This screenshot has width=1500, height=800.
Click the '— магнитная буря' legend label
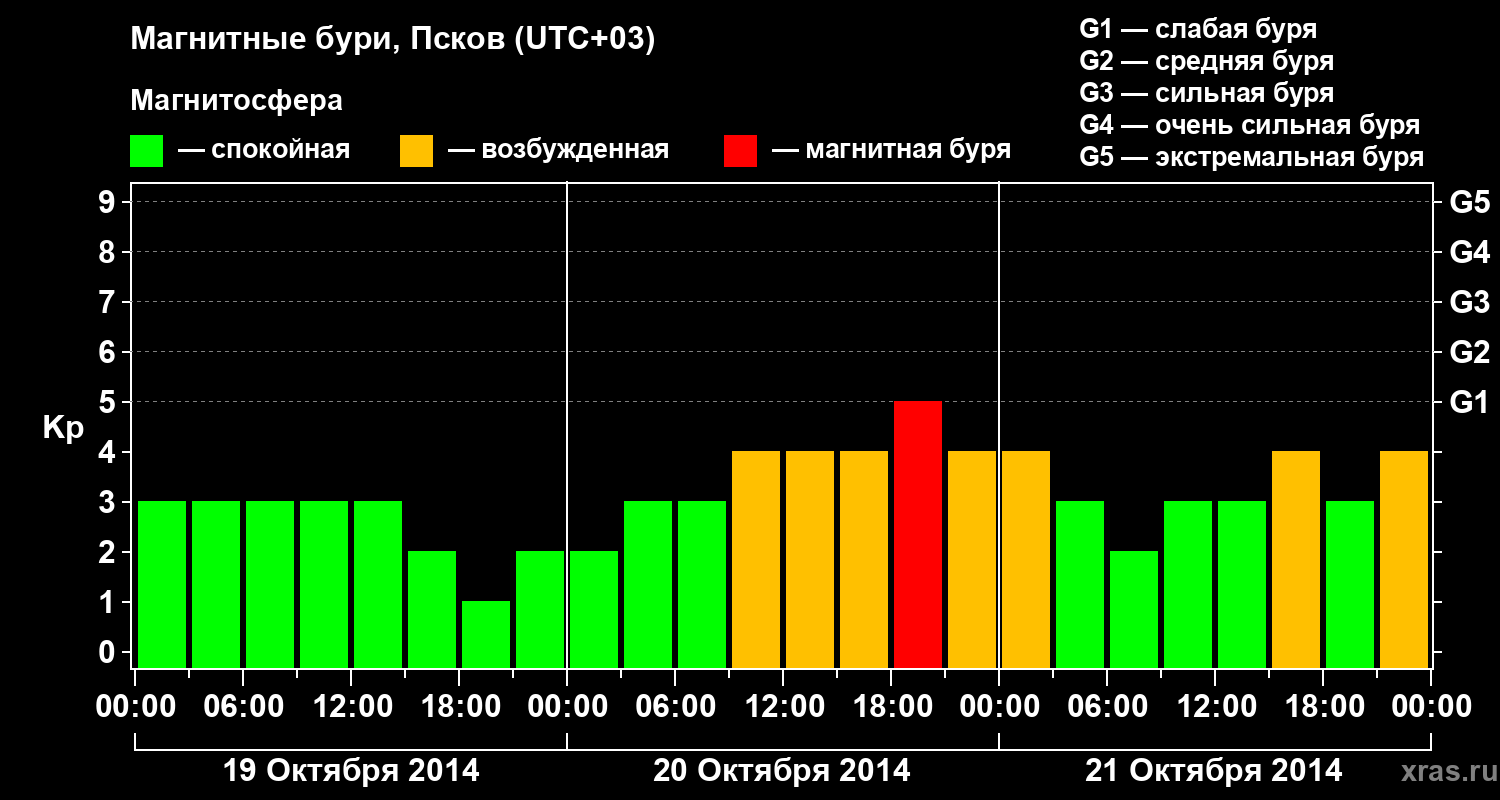(891, 151)
